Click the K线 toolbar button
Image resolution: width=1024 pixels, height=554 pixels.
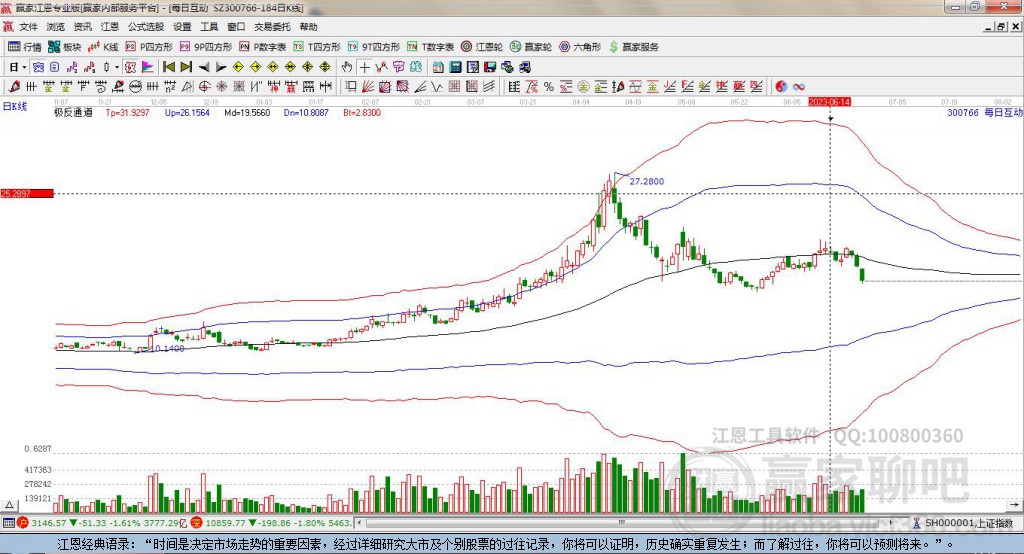103,47
